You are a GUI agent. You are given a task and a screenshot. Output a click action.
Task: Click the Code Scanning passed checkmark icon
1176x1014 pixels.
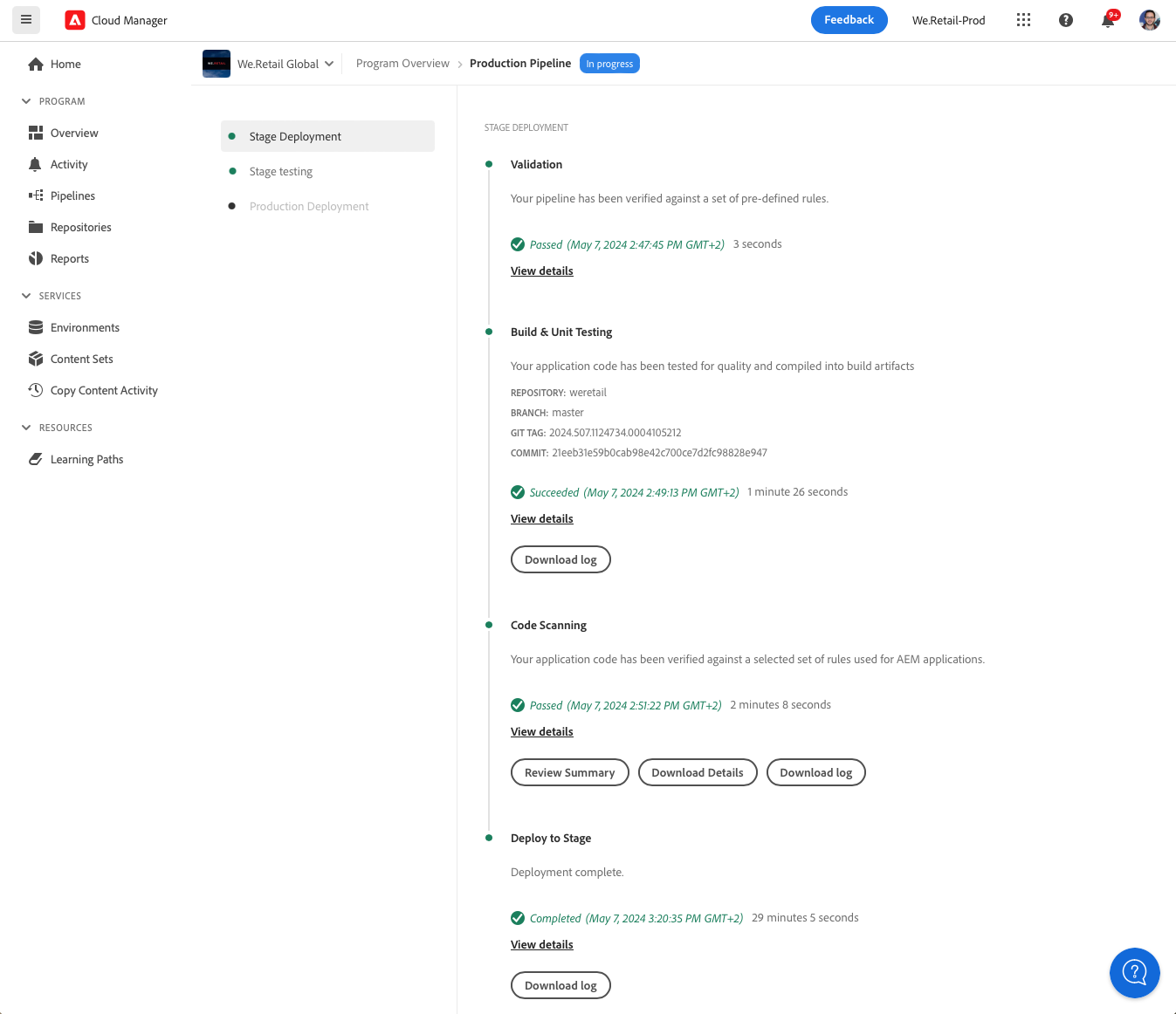pyautogui.click(x=518, y=705)
